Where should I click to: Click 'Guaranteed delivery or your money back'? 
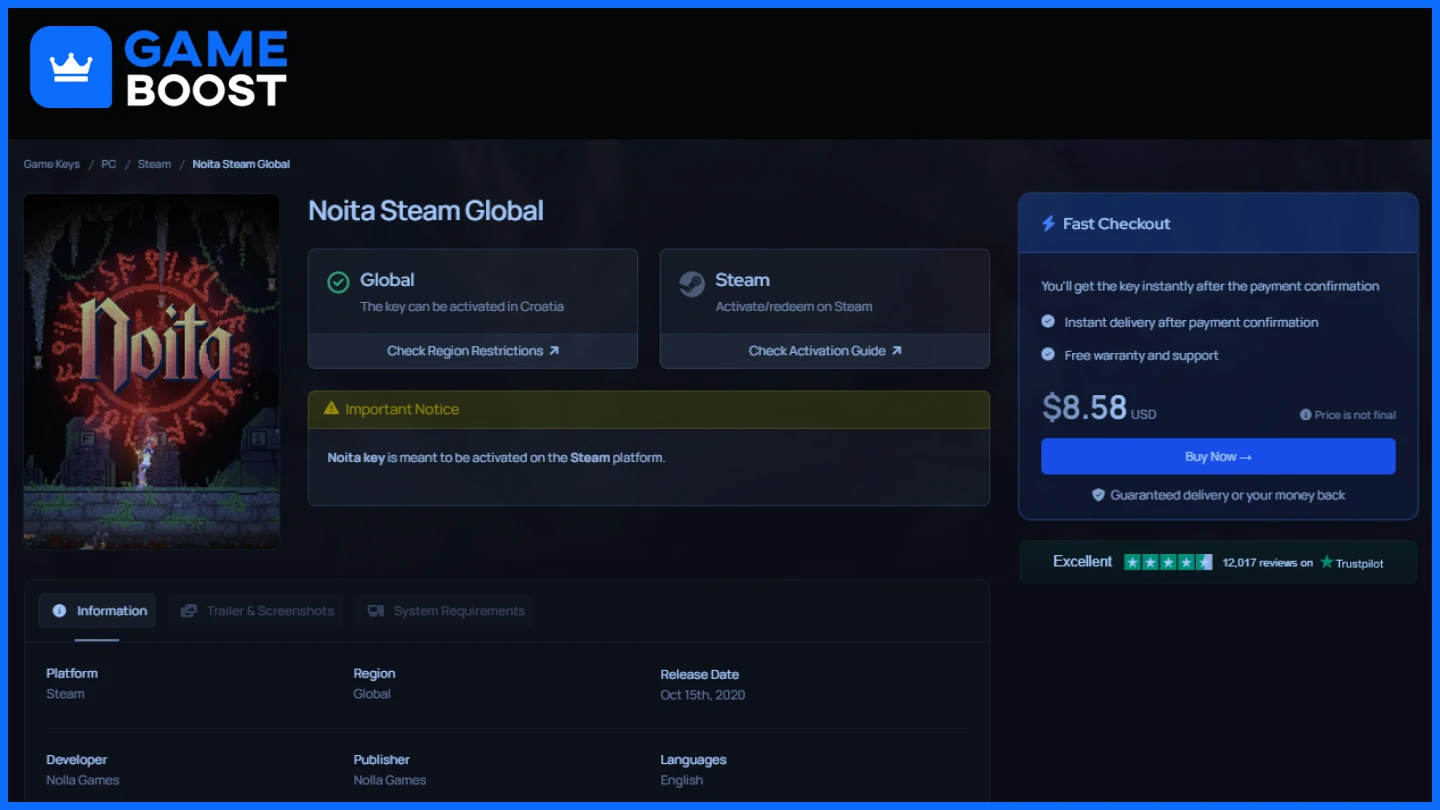coord(1228,495)
